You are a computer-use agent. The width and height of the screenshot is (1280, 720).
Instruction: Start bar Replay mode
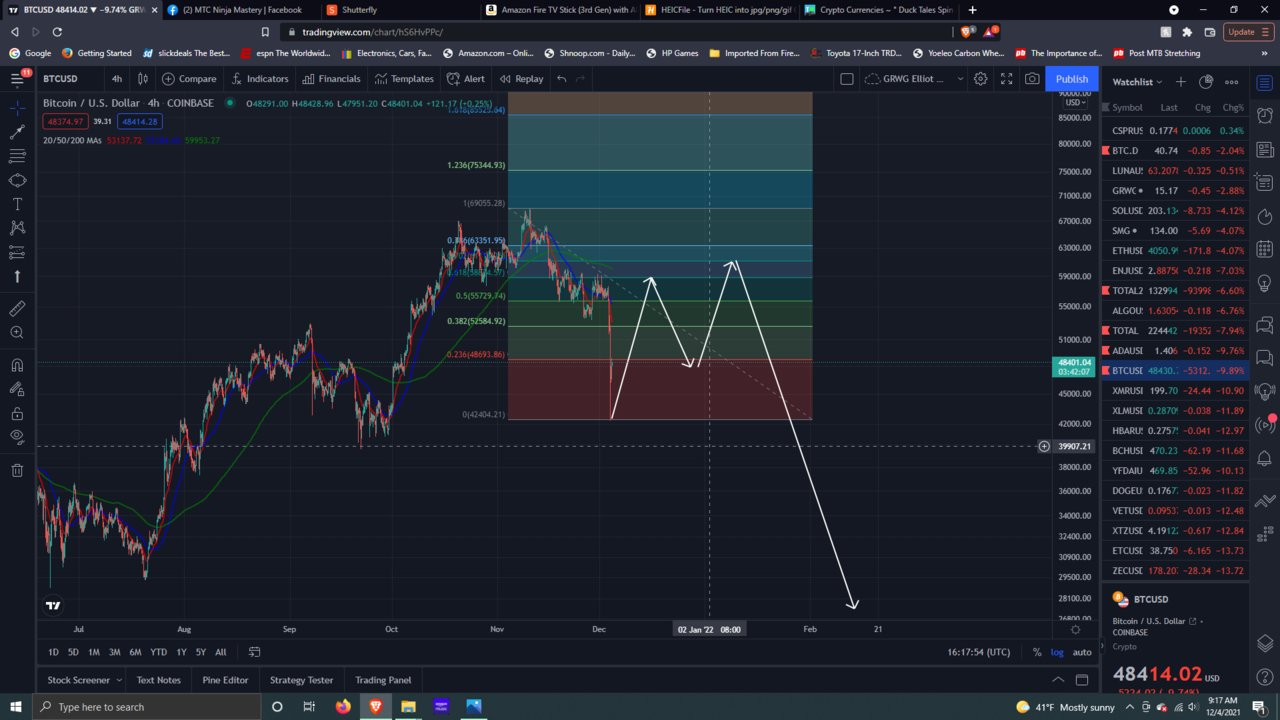tap(521, 79)
